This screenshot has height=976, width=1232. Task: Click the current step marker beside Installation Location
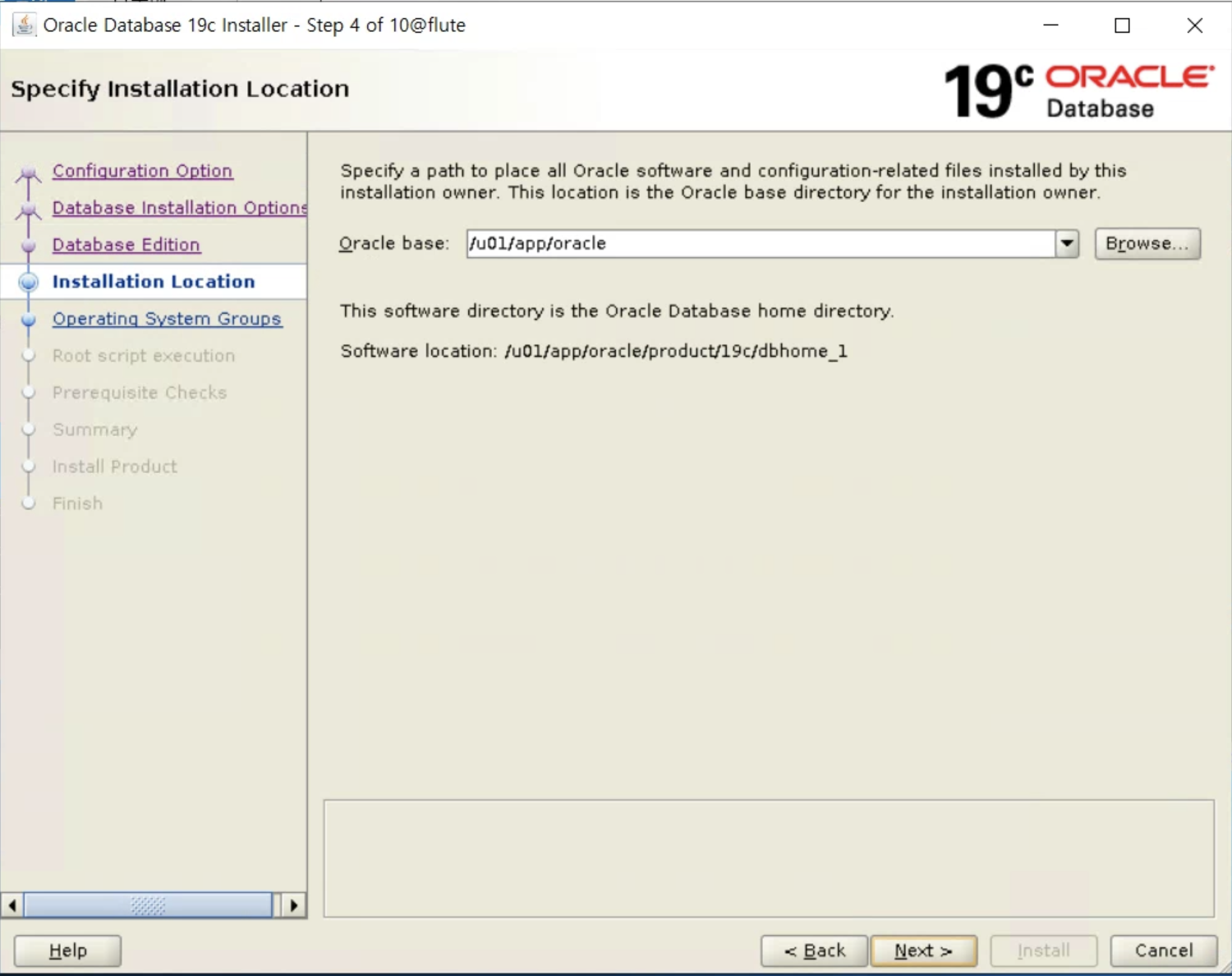click(29, 282)
